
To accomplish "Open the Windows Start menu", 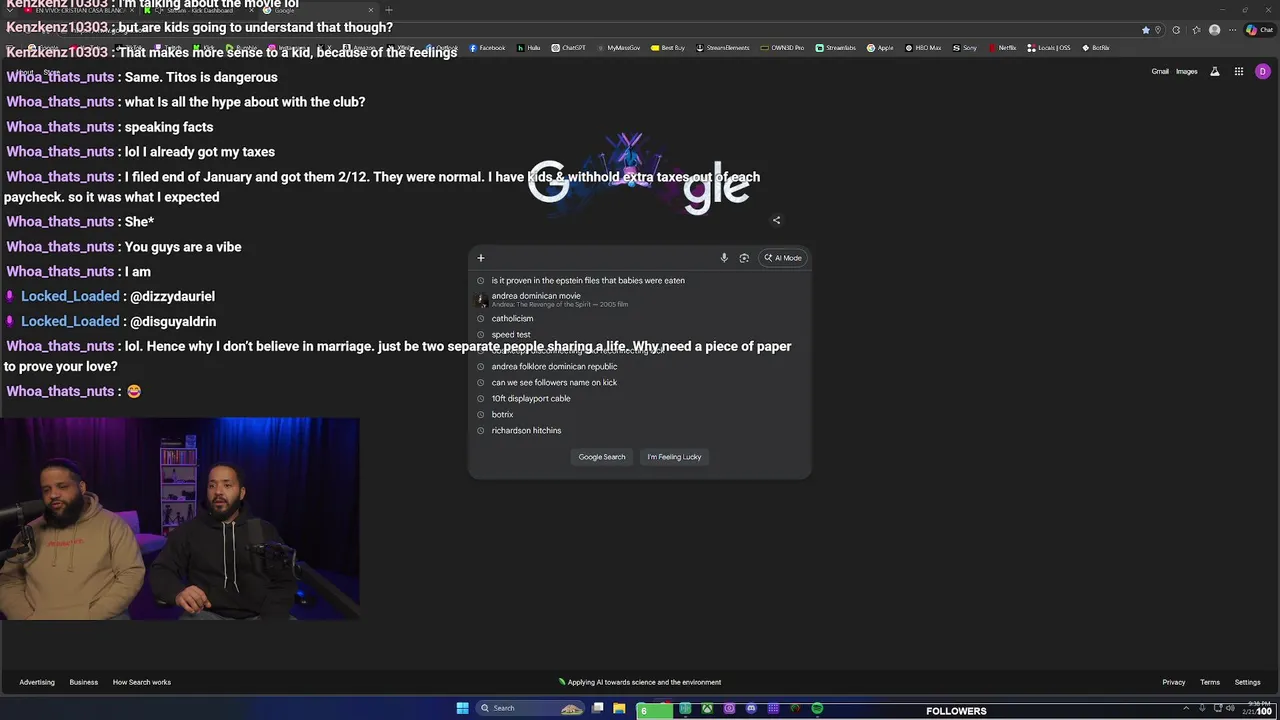I will click(x=462, y=708).
